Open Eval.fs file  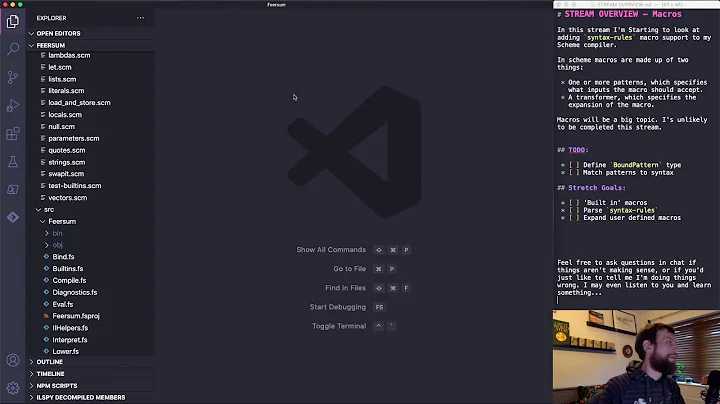point(62,304)
